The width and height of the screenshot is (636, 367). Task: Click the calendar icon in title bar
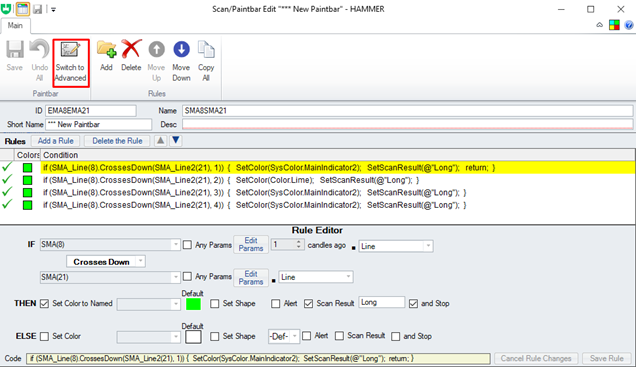22,9
